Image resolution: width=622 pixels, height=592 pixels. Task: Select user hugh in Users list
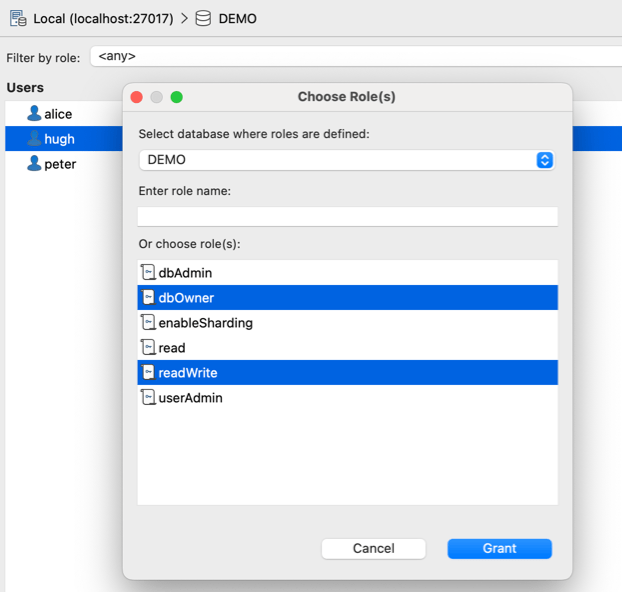(x=59, y=139)
